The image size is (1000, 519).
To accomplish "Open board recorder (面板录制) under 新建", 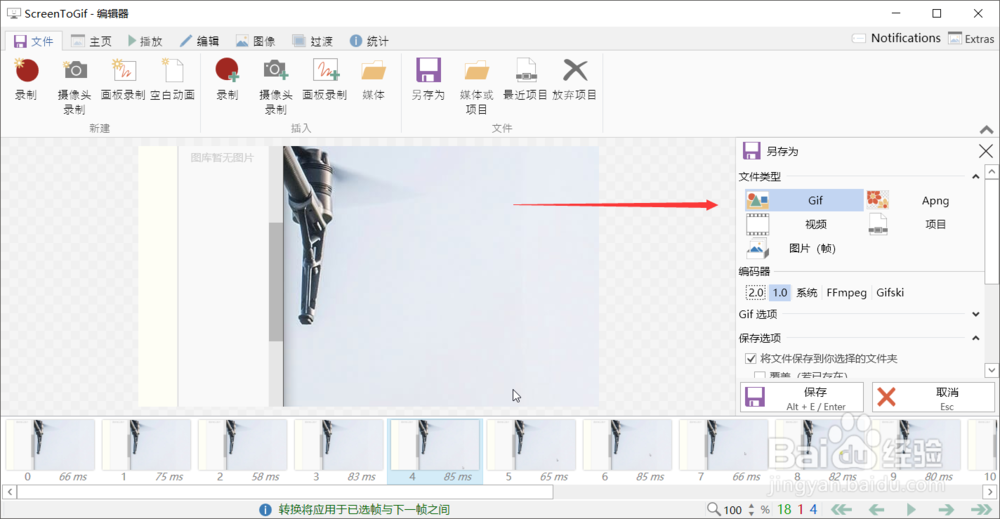I will coord(123,79).
